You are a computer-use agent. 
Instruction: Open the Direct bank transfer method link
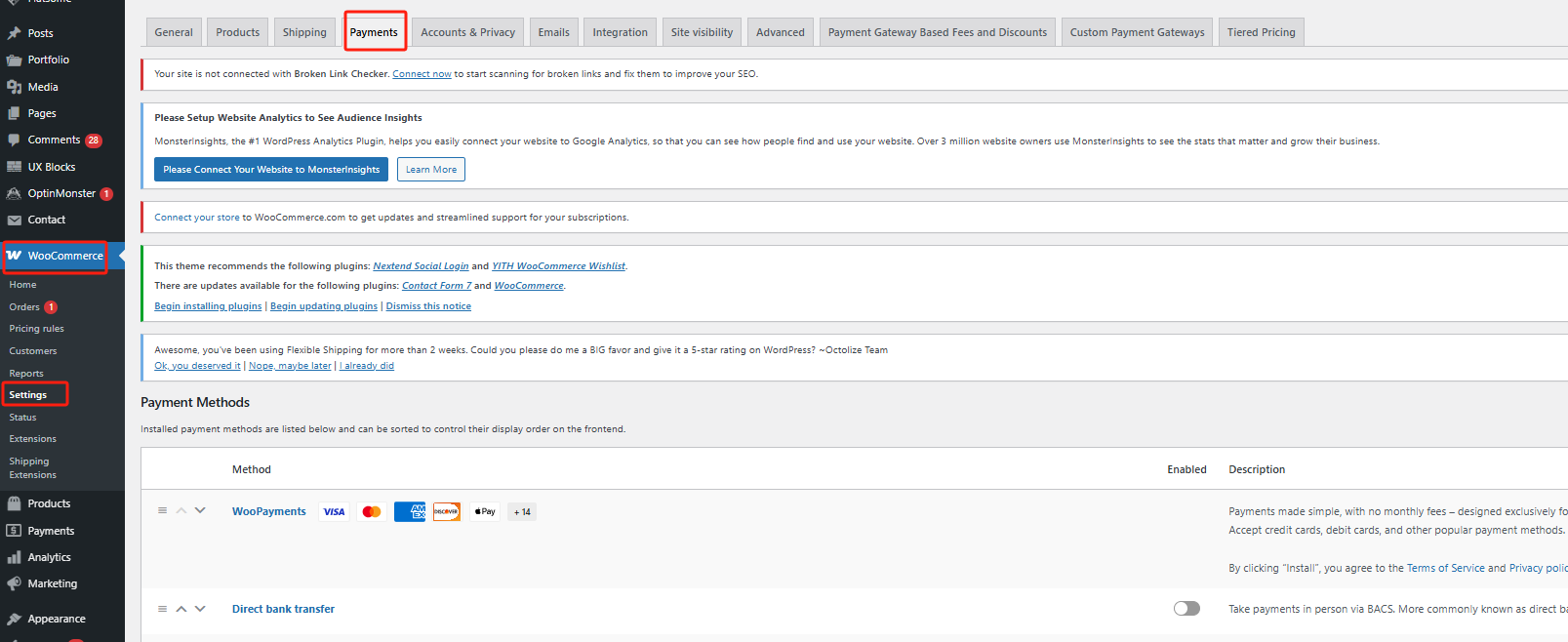click(x=283, y=609)
